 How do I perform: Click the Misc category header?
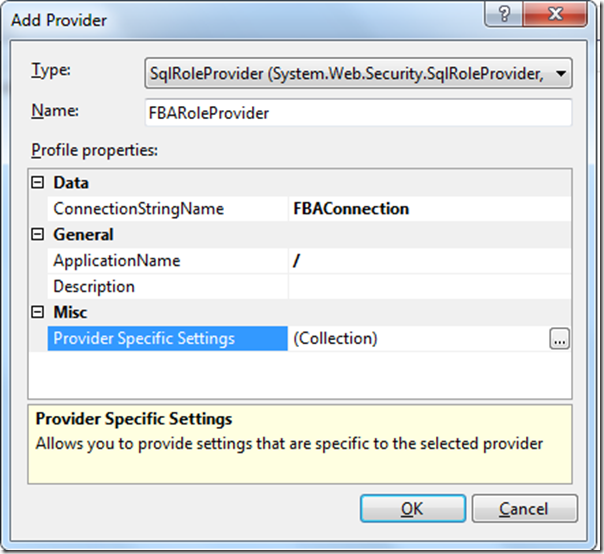coord(71,313)
